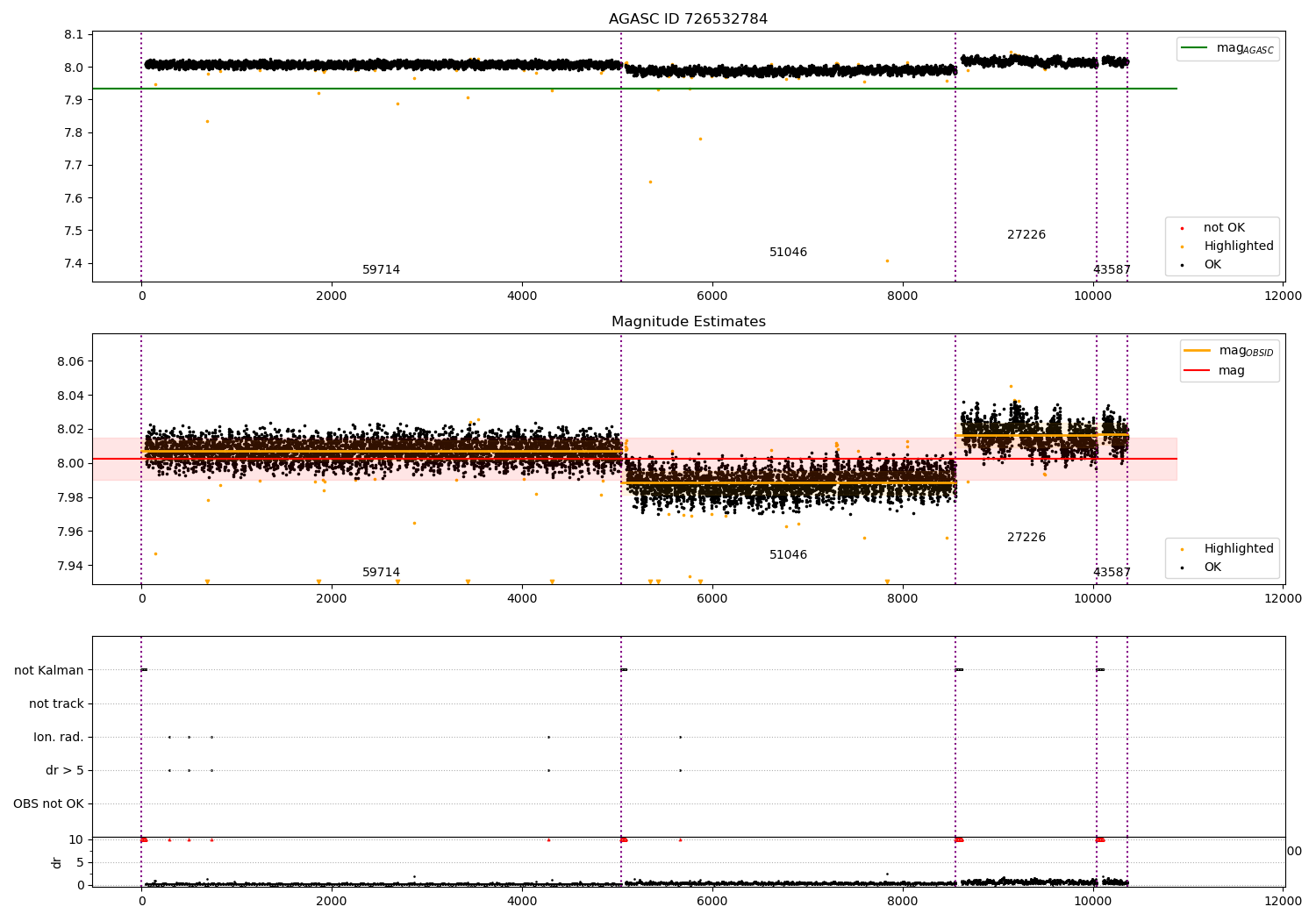Click the 'dr > 5' axis label
1316x921 pixels.
(65, 770)
